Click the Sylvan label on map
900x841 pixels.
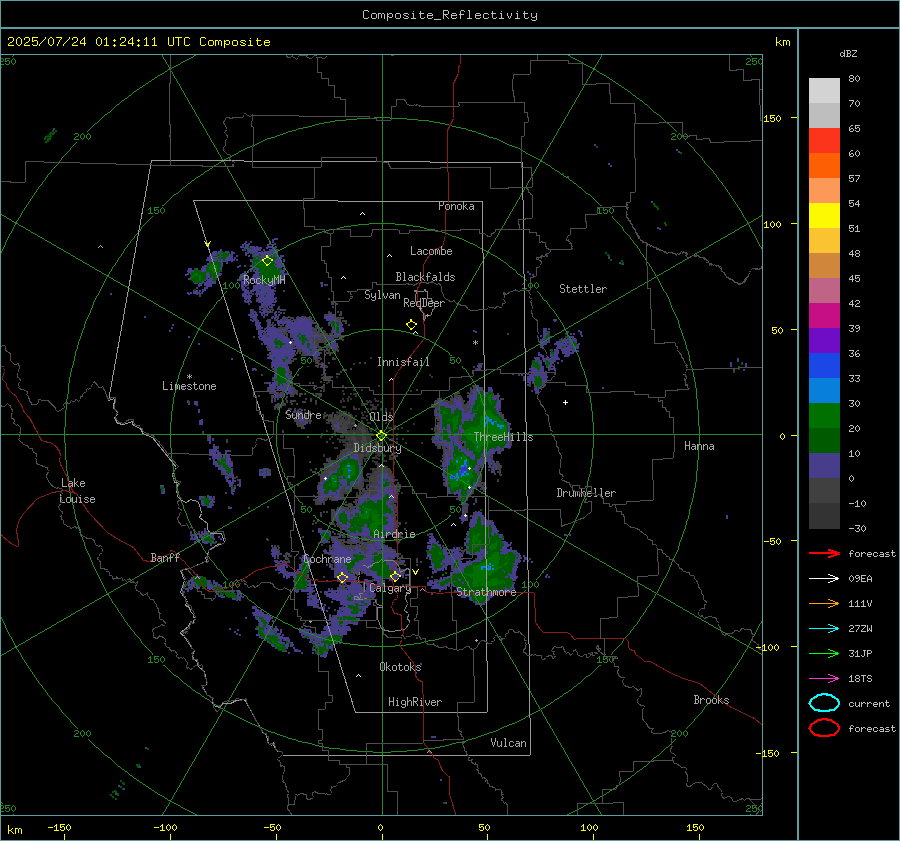click(x=382, y=294)
